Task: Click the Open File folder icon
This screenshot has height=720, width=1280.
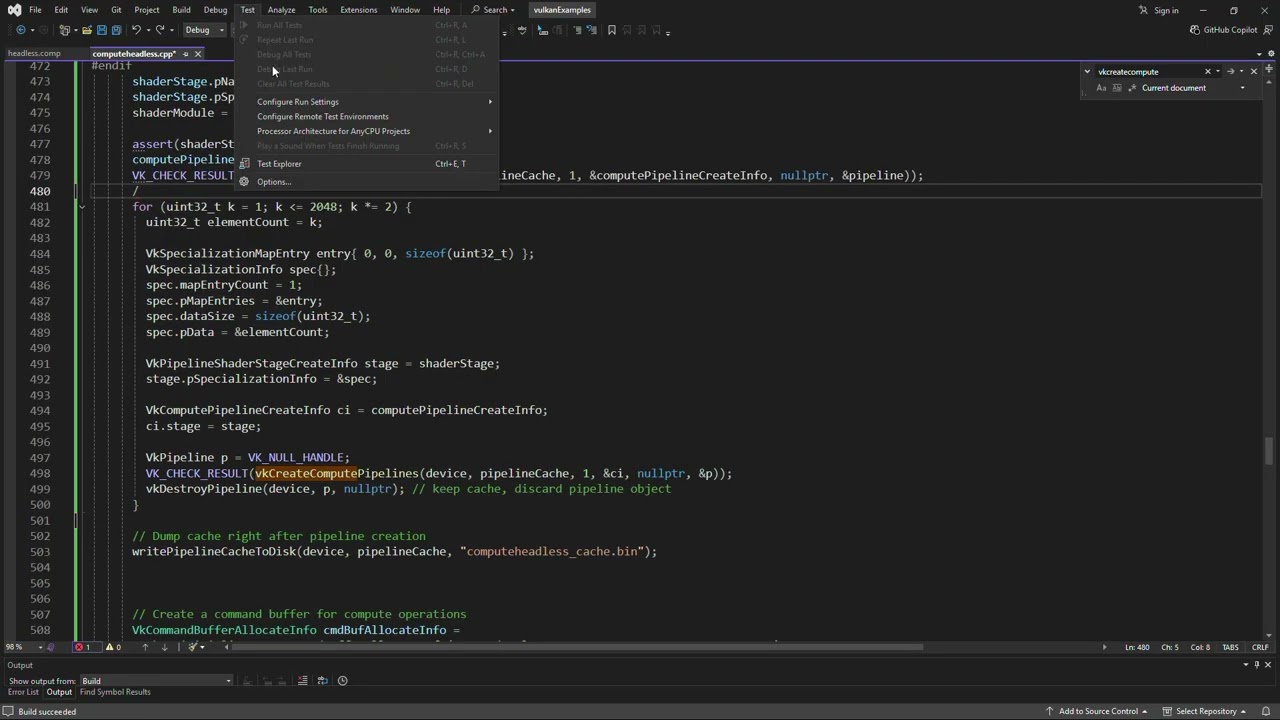Action: 87,30
